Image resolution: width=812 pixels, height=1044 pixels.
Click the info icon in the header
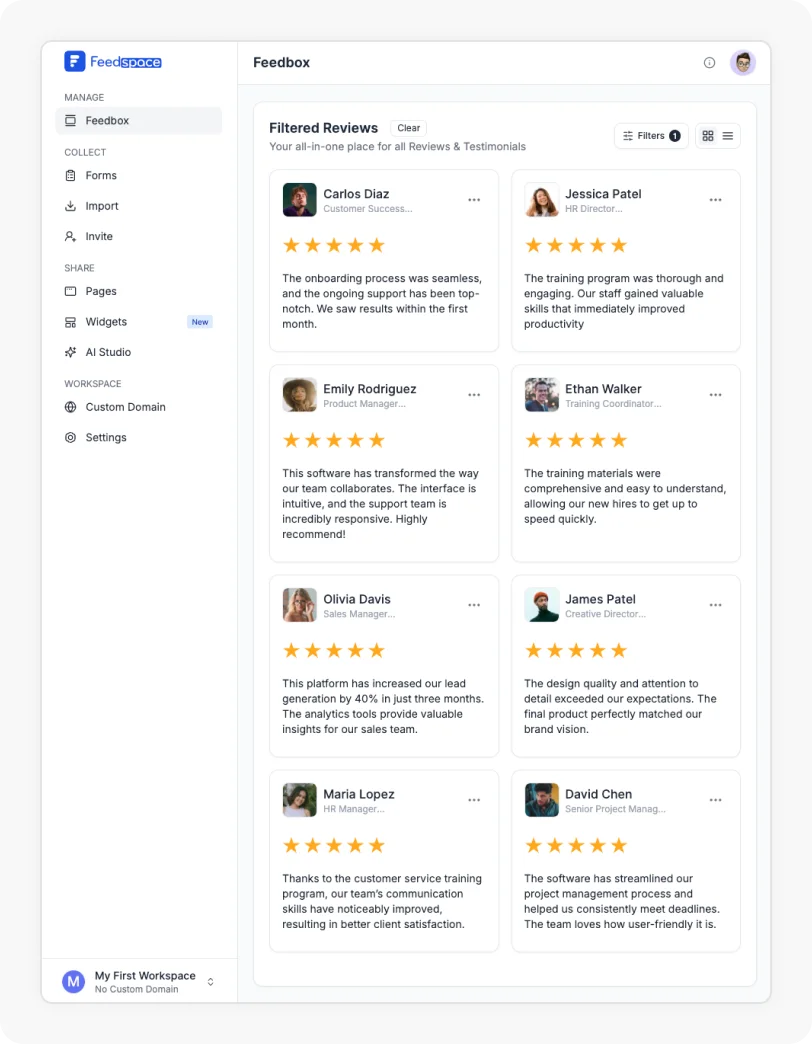(709, 62)
